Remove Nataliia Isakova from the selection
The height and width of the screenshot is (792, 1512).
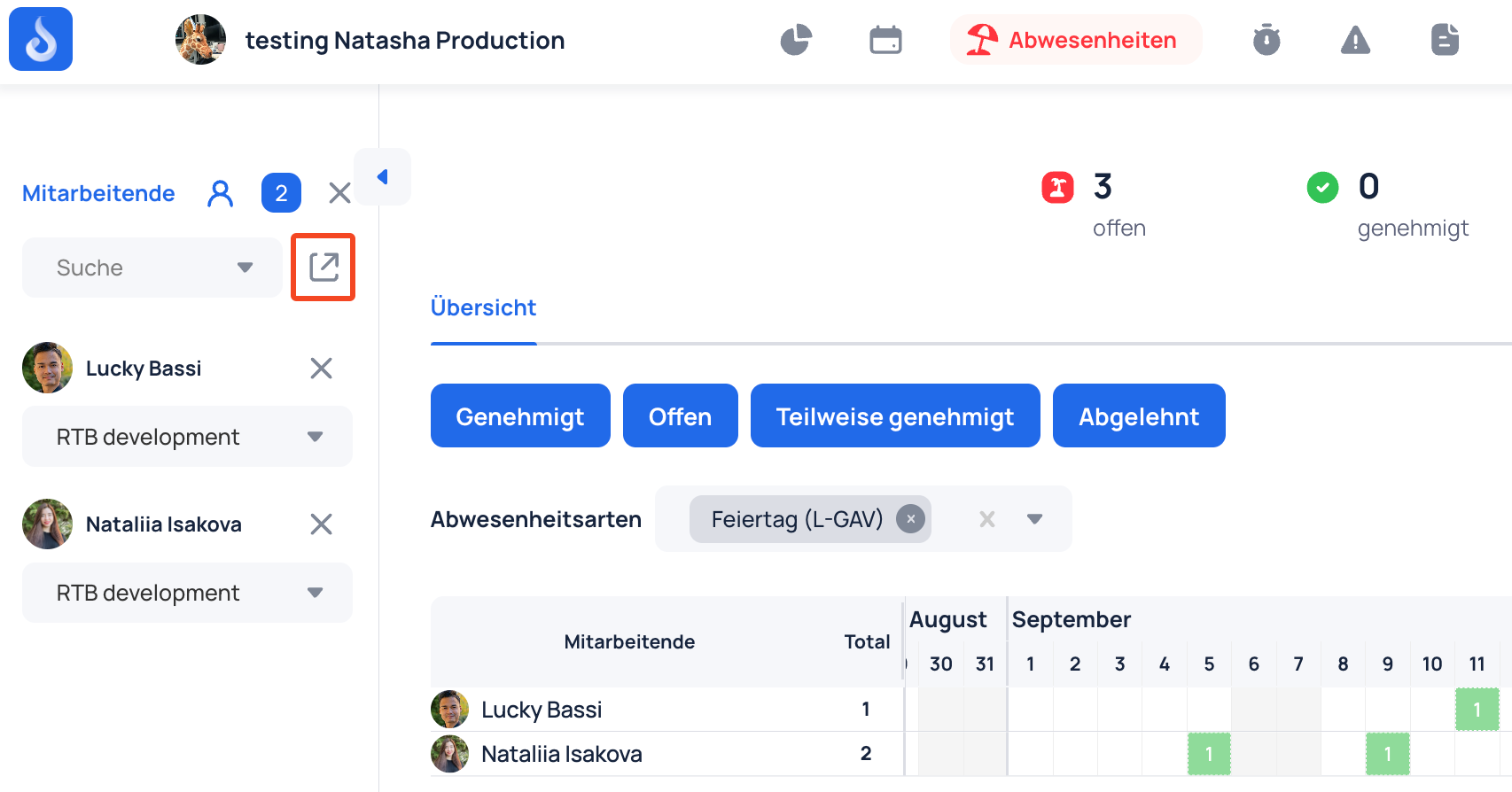tap(321, 524)
